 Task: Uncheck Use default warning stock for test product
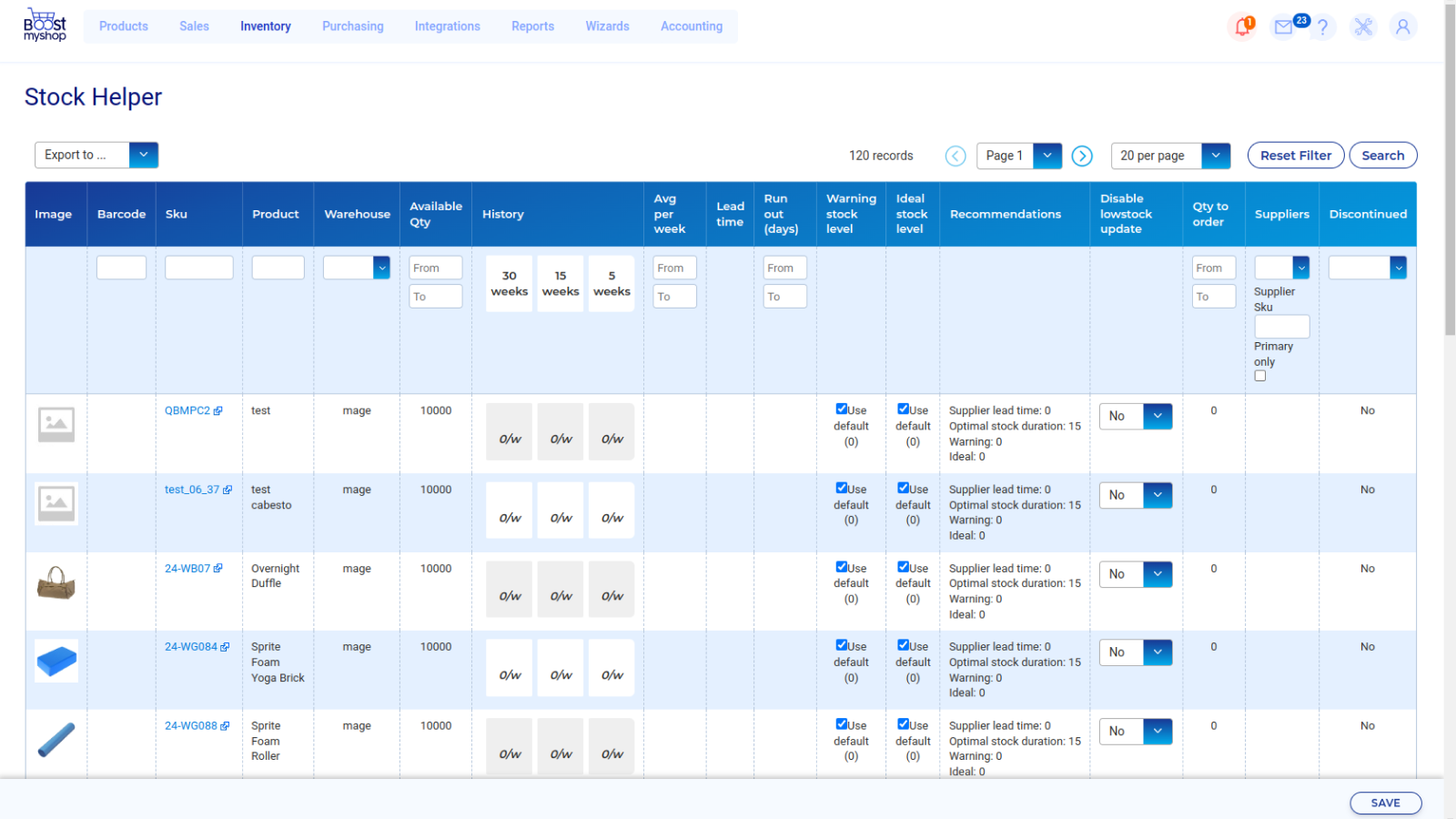pos(840,409)
